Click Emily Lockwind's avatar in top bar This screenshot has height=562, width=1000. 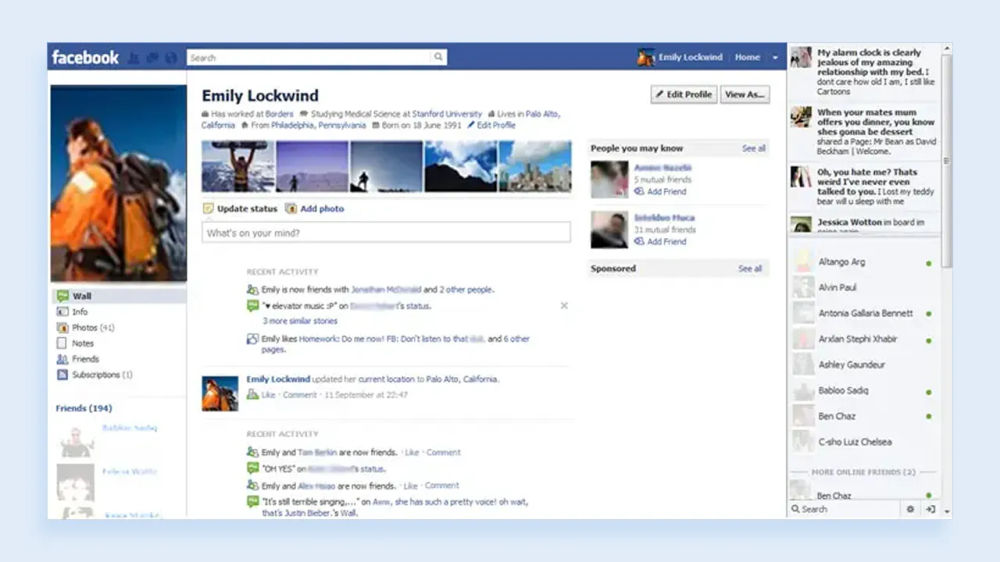tap(645, 57)
